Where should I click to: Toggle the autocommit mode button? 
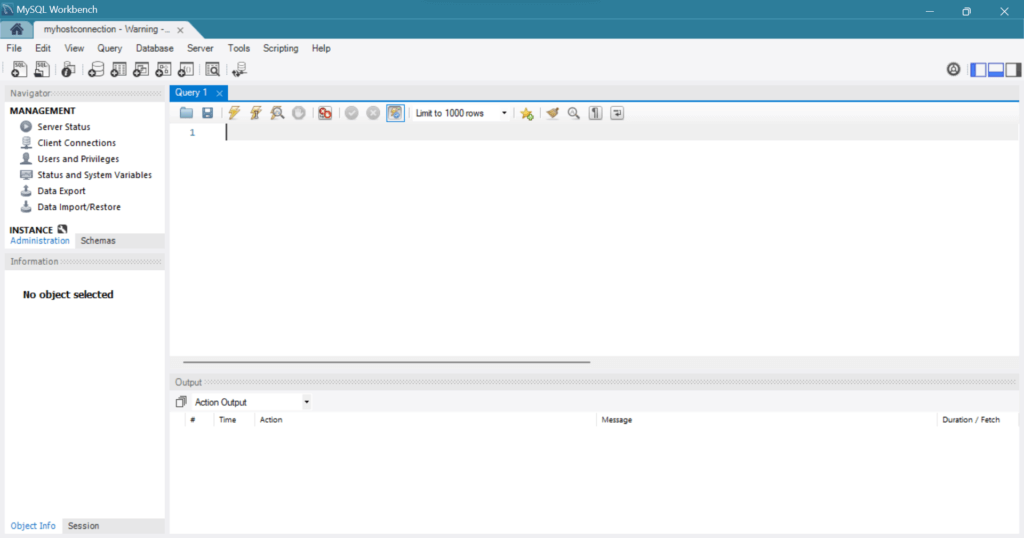click(x=395, y=113)
